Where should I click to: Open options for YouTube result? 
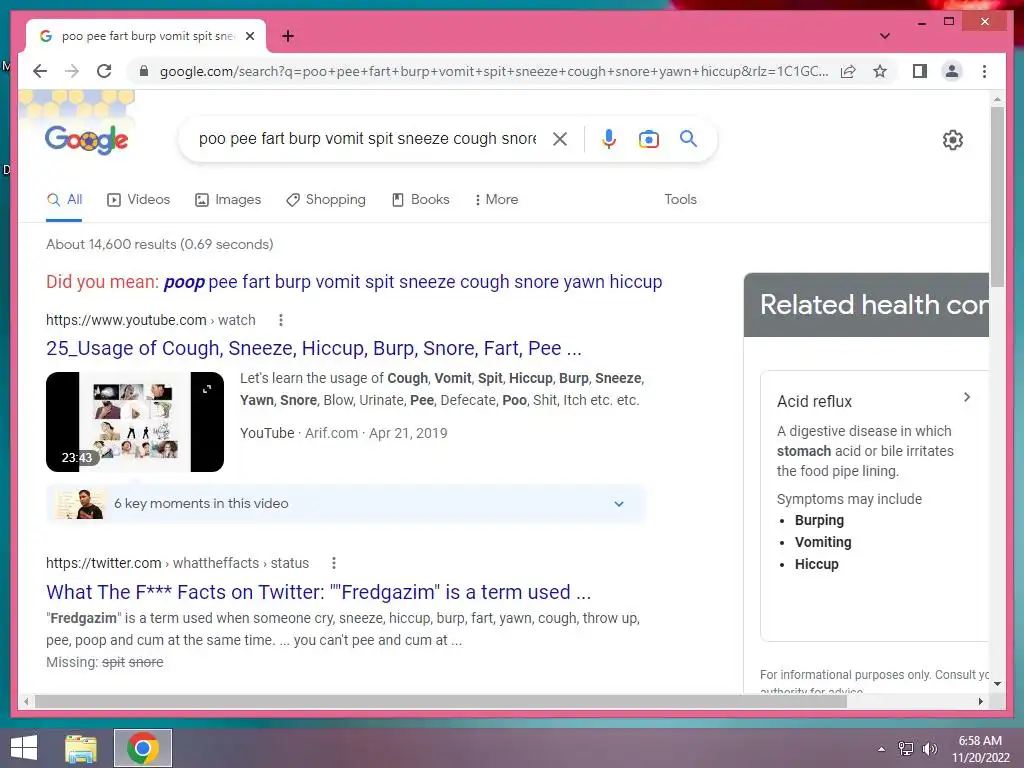280,320
